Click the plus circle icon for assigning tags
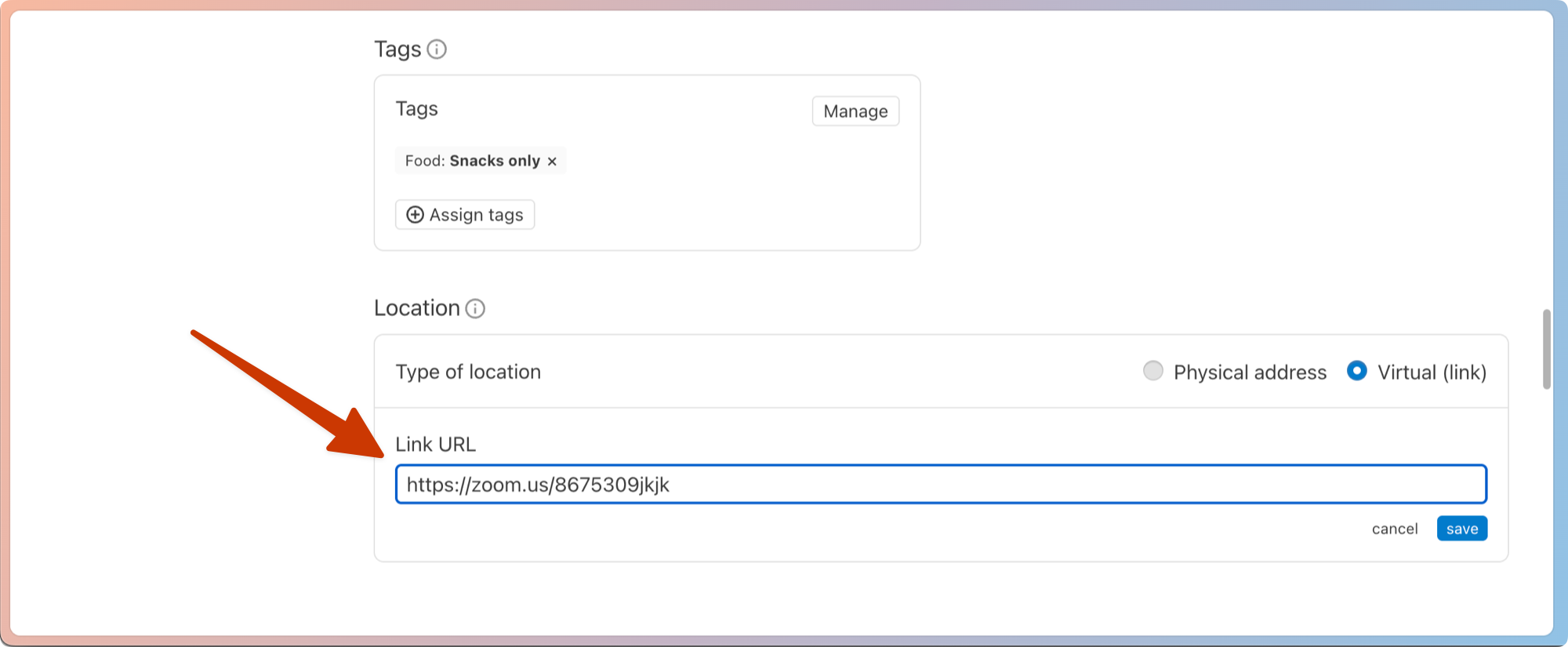This screenshot has height=647, width=1568. point(415,215)
